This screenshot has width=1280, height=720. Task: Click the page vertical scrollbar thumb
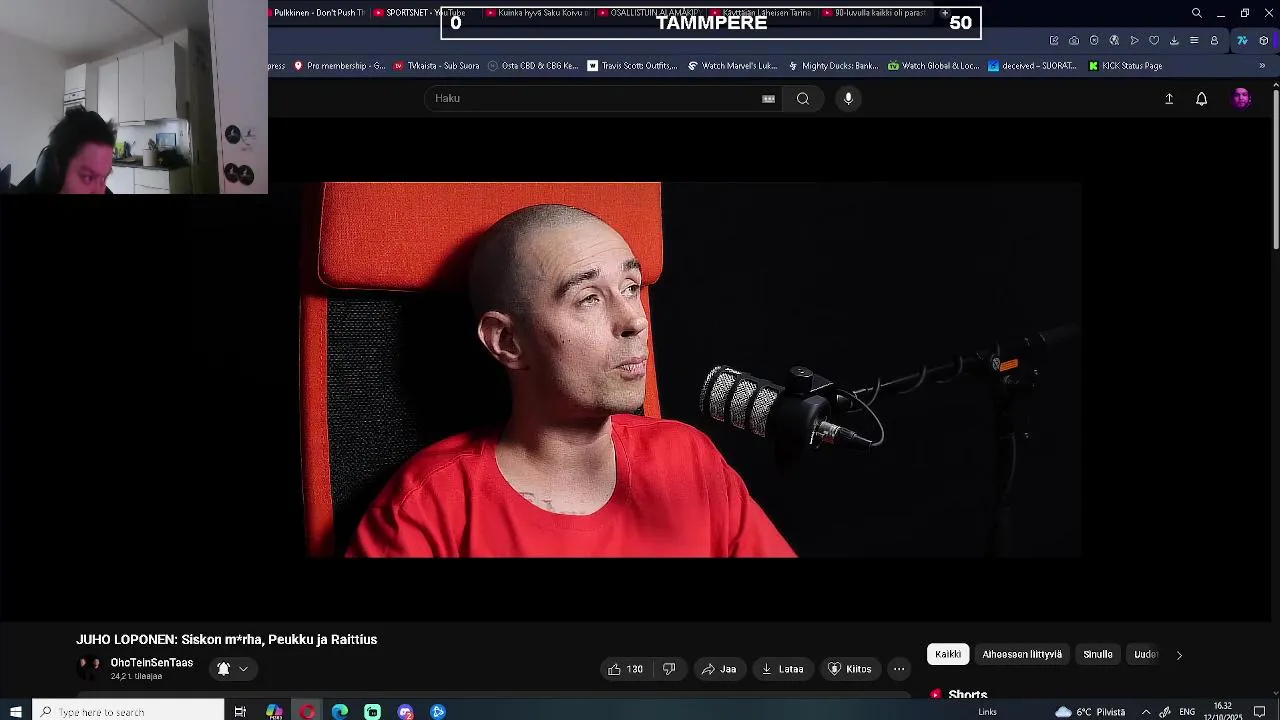tap(1274, 170)
